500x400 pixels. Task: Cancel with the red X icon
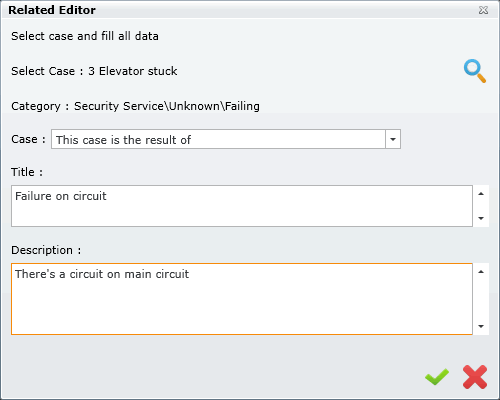475,377
